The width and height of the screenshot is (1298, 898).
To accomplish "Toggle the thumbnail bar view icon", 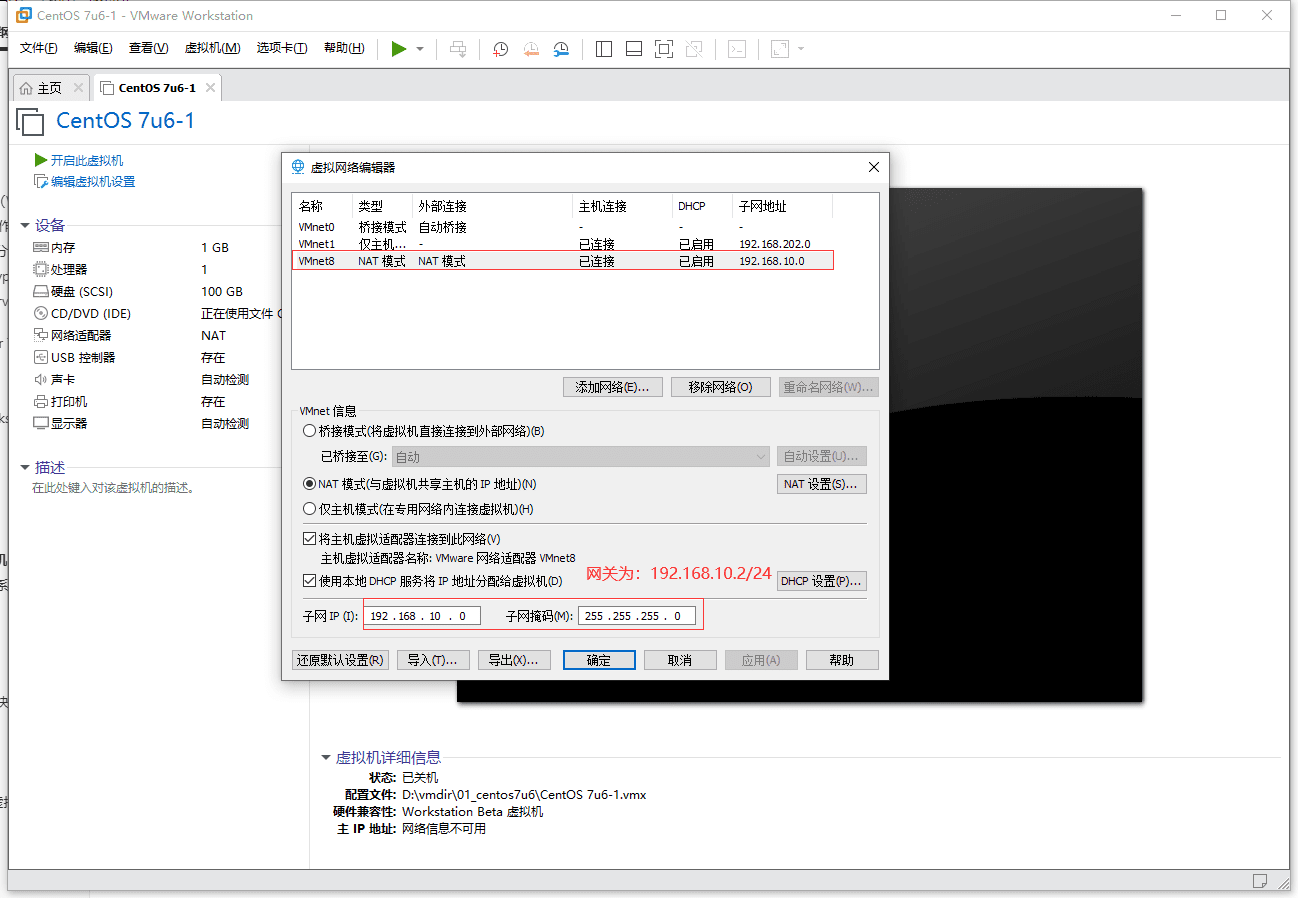I will tap(633, 49).
